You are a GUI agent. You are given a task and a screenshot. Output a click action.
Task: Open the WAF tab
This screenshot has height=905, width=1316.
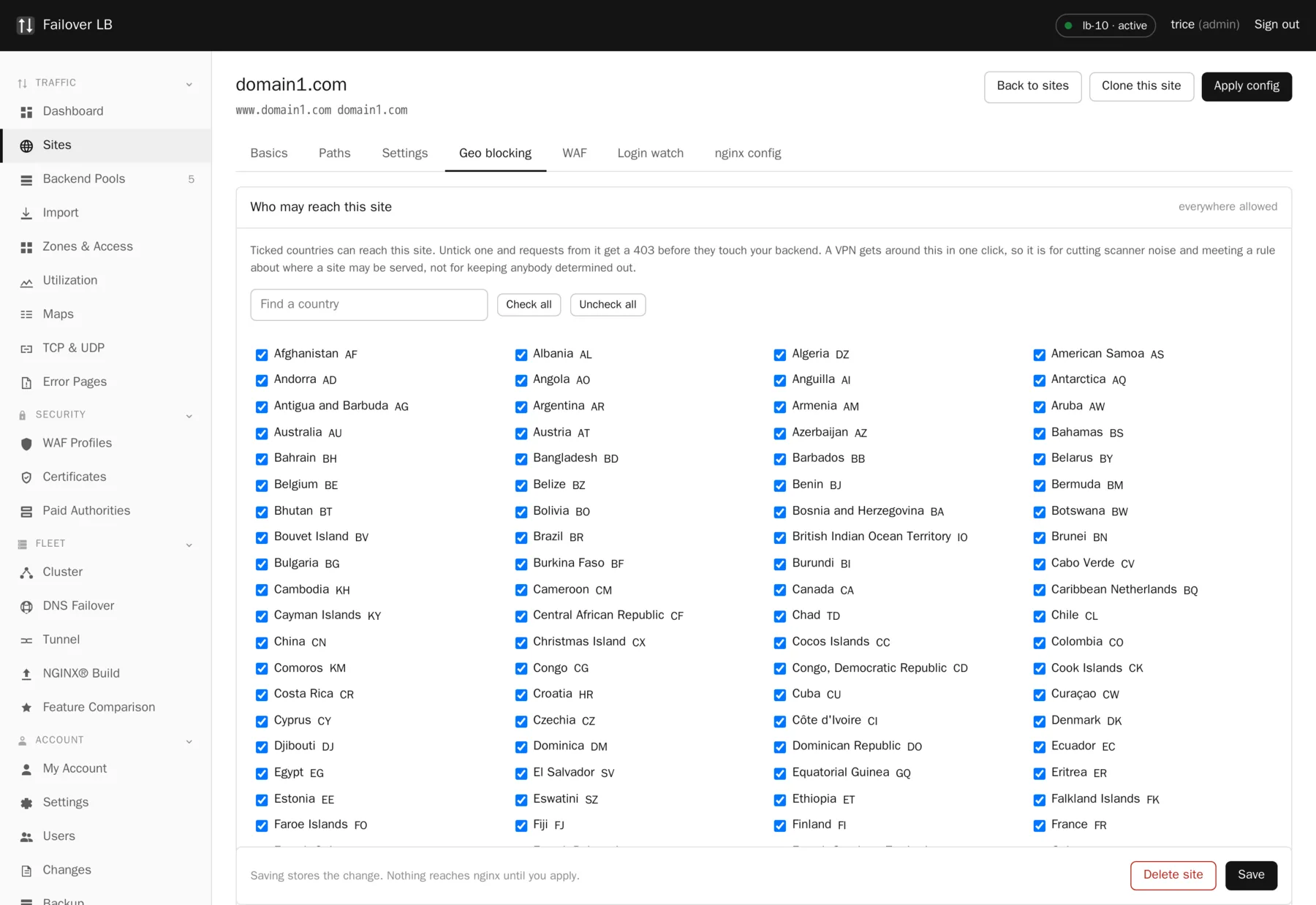click(575, 154)
